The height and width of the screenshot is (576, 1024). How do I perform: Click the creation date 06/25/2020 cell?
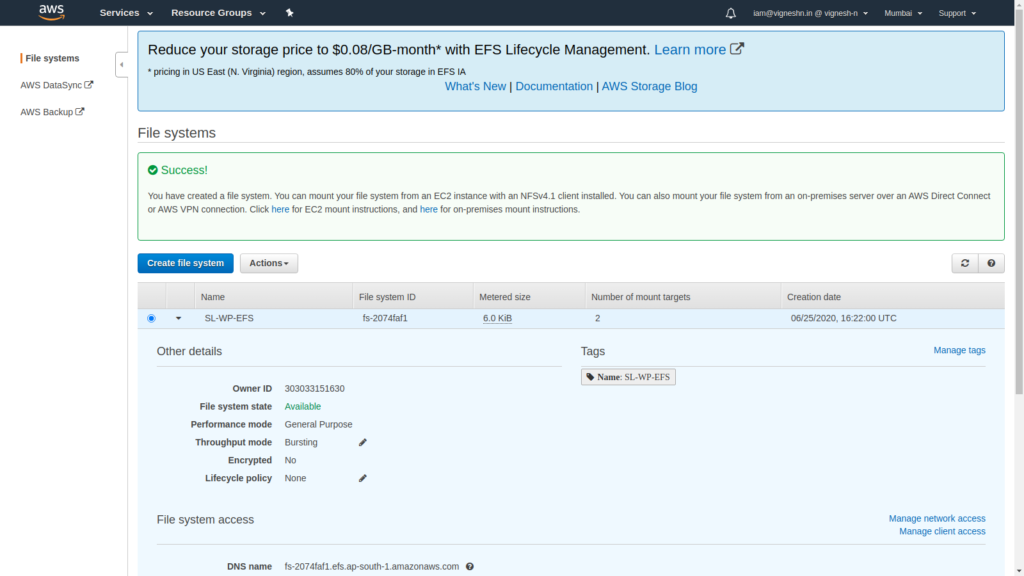pyautogui.click(x=844, y=319)
